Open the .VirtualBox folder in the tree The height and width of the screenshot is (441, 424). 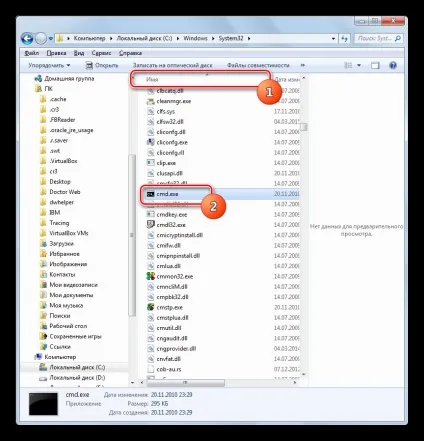click(63, 161)
